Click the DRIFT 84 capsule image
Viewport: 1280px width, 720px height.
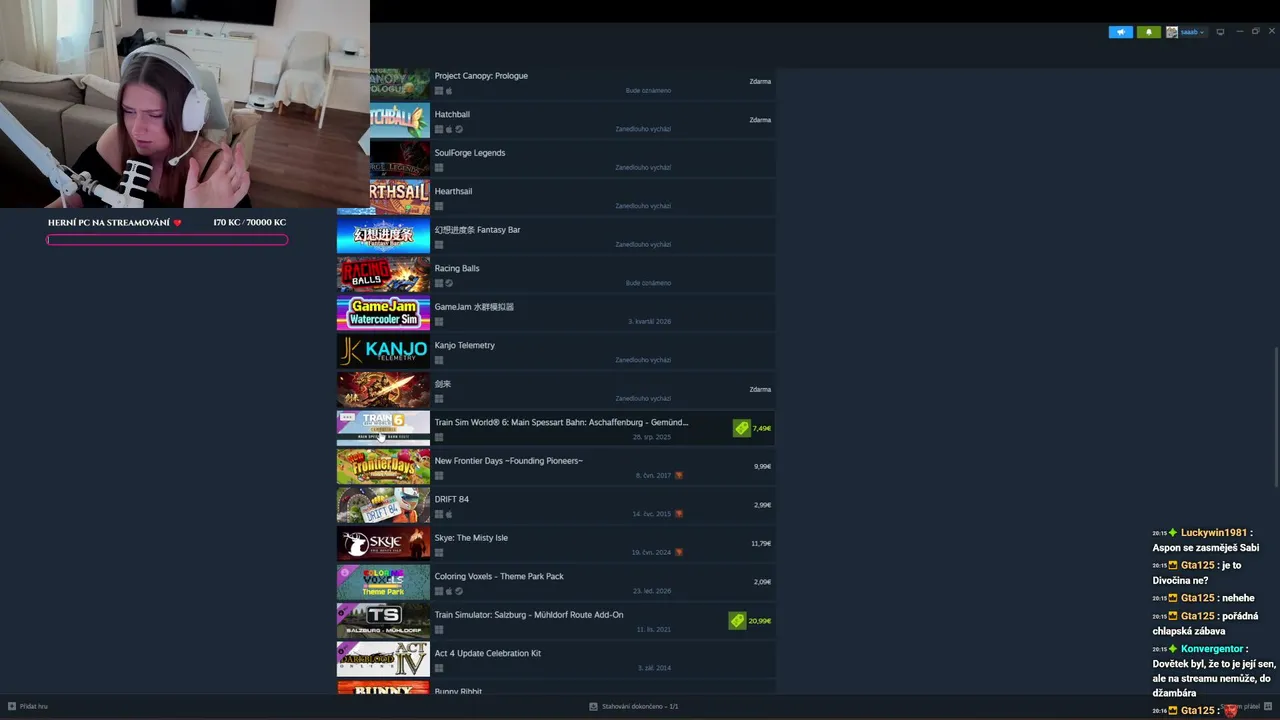pos(383,505)
